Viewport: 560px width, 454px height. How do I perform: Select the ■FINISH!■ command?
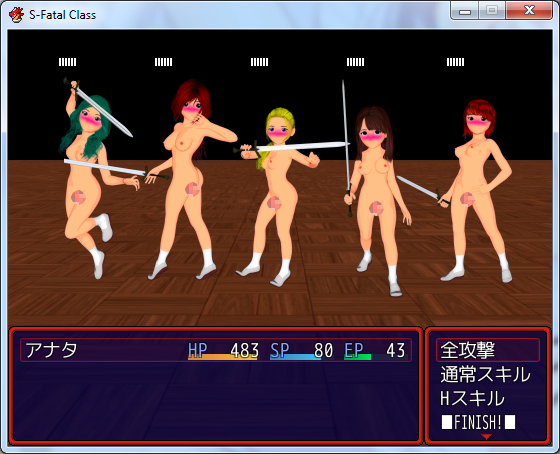pyautogui.click(x=479, y=422)
